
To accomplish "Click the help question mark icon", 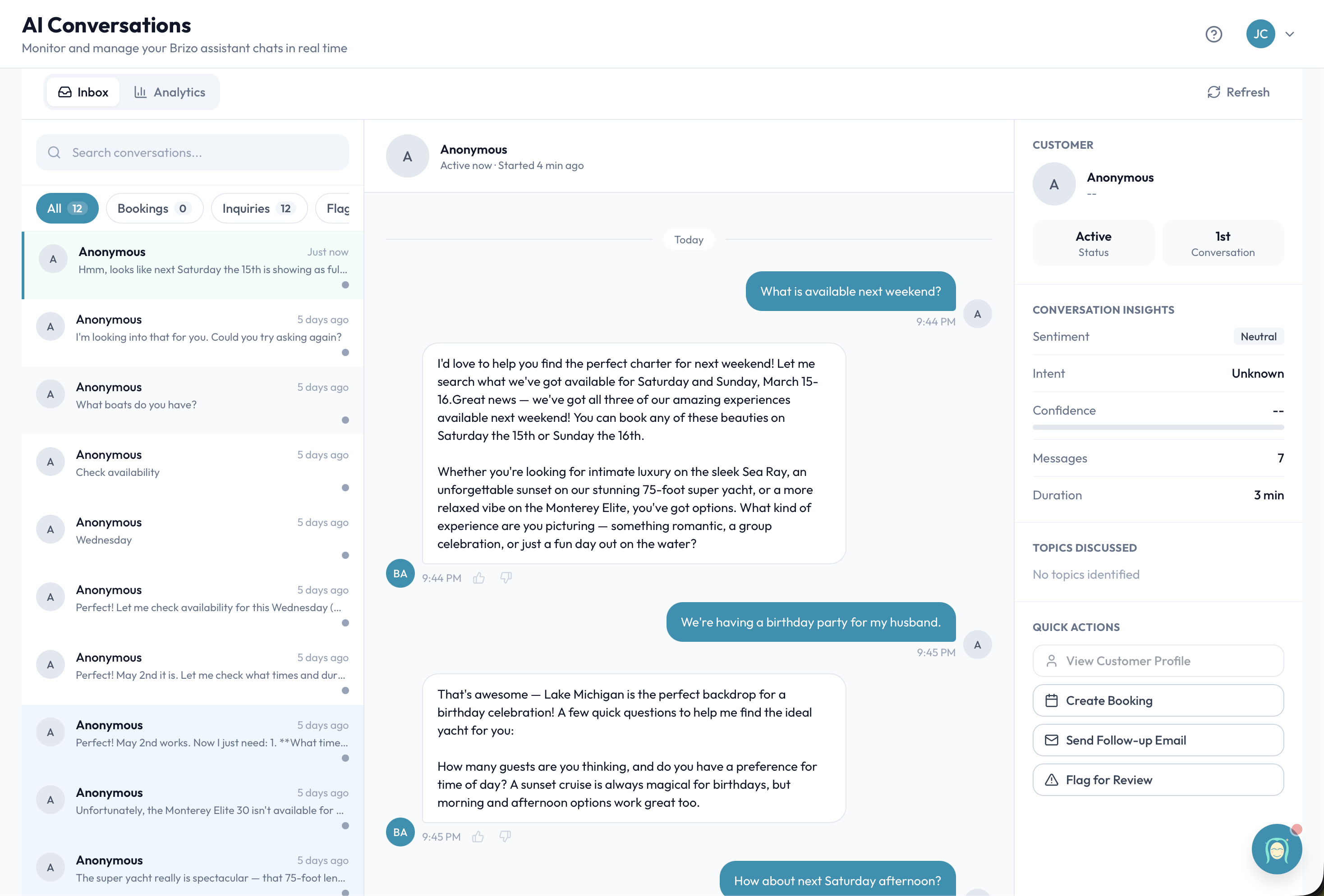I will point(1214,34).
